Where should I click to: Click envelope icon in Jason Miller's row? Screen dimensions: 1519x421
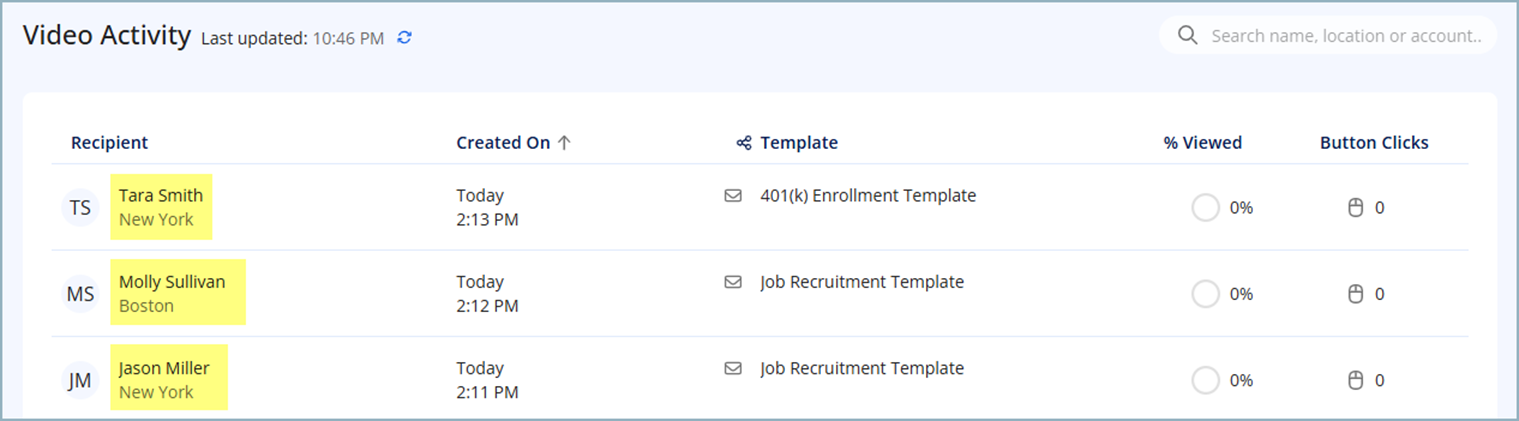pyautogui.click(x=733, y=368)
